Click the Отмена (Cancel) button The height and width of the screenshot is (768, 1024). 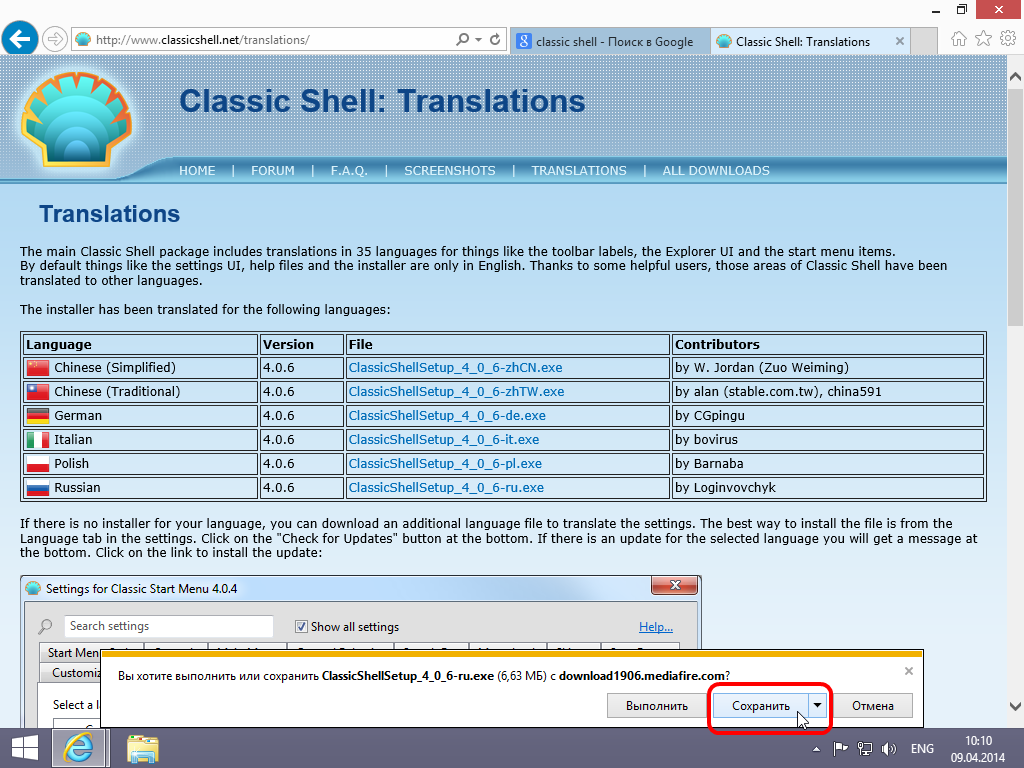coord(872,706)
